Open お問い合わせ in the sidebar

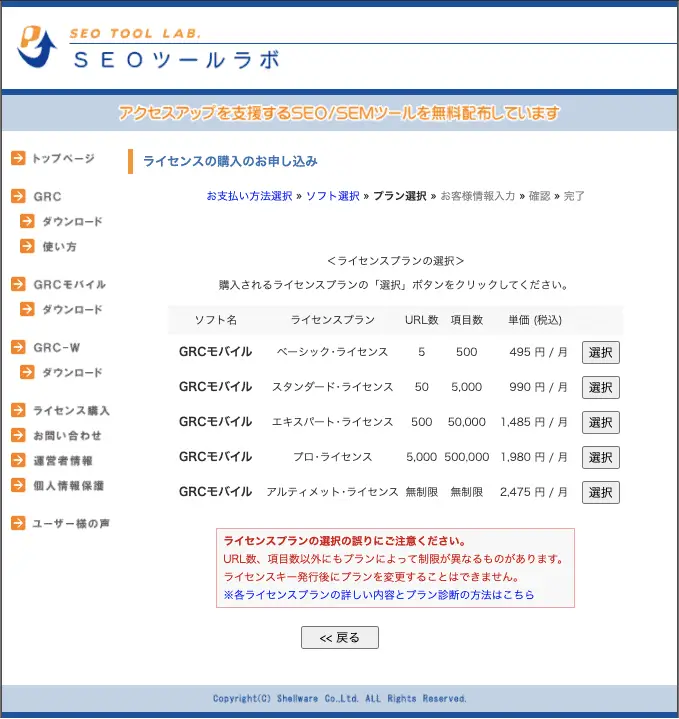point(67,435)
